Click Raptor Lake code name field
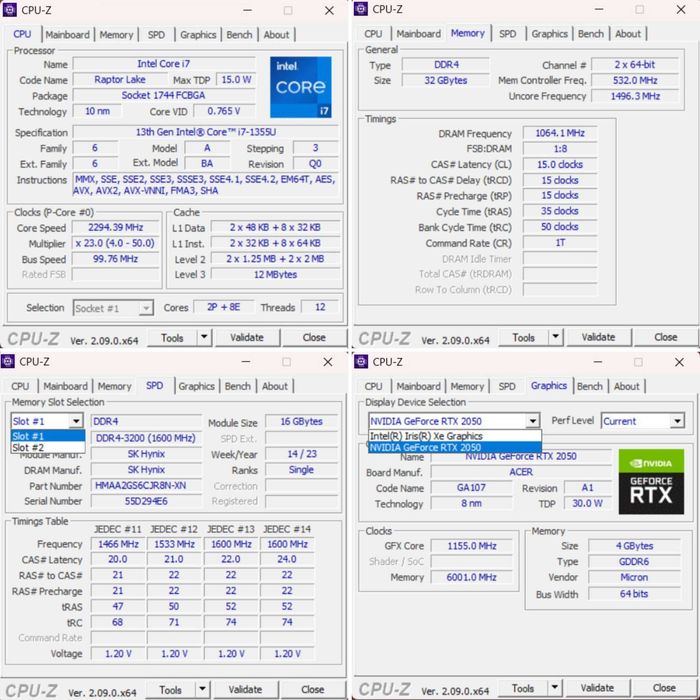 (120, 79)
